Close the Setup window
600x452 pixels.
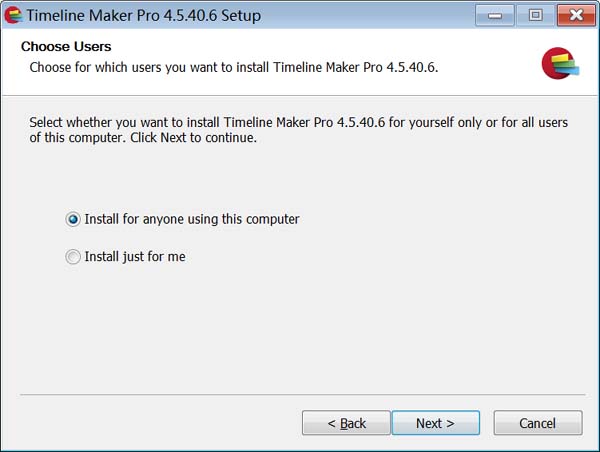click(x=575, y=15)
